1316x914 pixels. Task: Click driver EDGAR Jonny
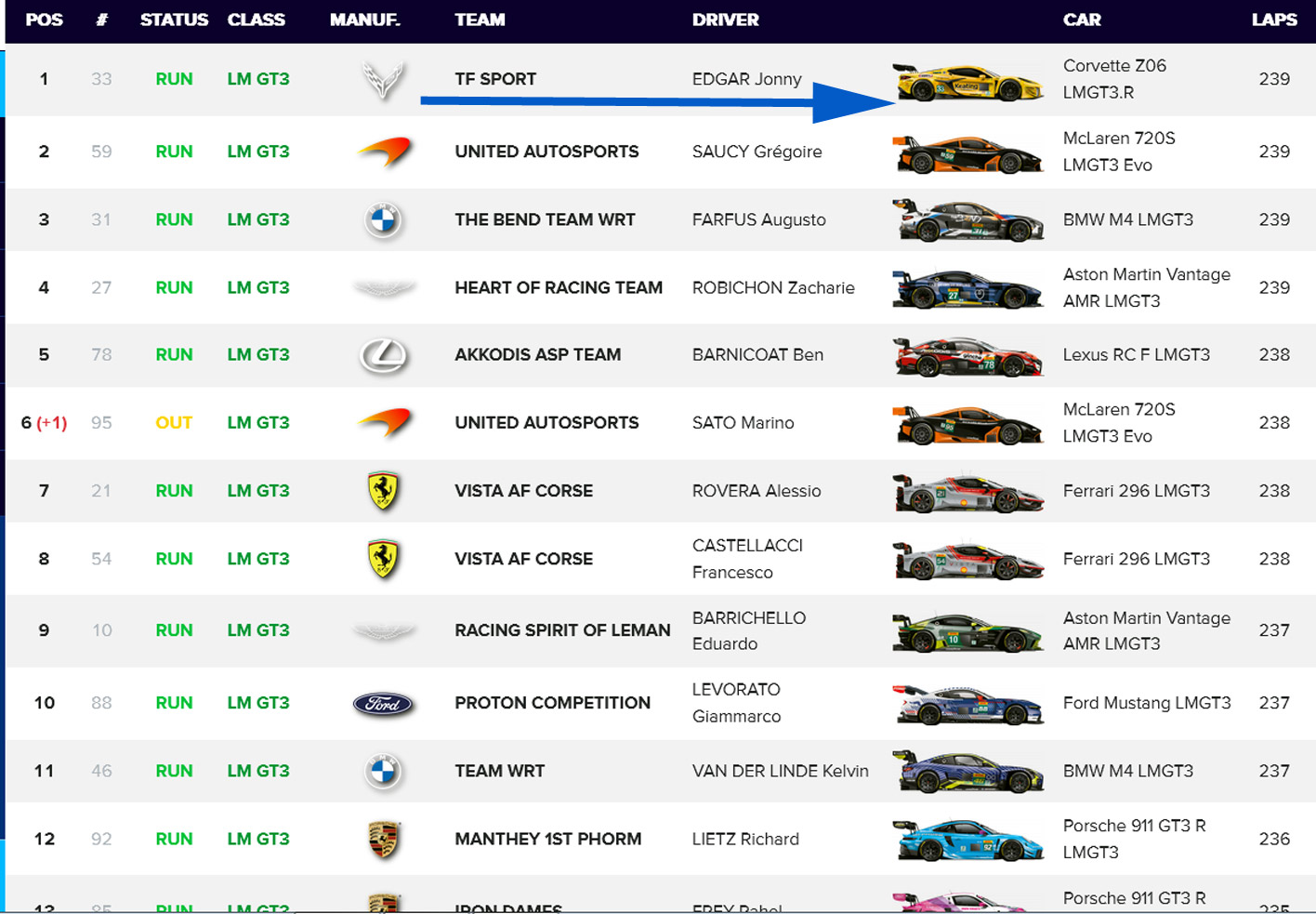tap(746, 79)
